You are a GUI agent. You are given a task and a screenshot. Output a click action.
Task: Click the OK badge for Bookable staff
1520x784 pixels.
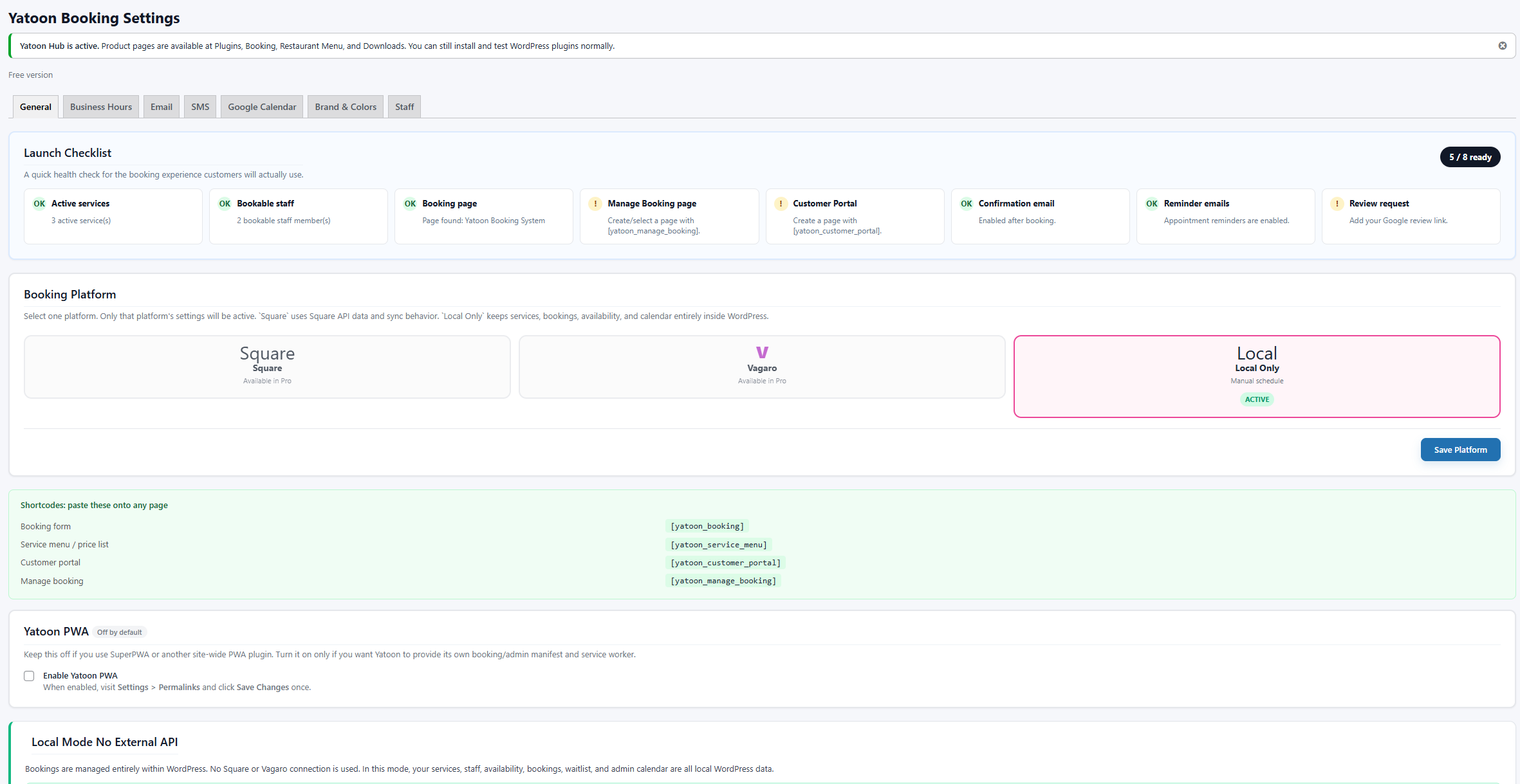225,204
